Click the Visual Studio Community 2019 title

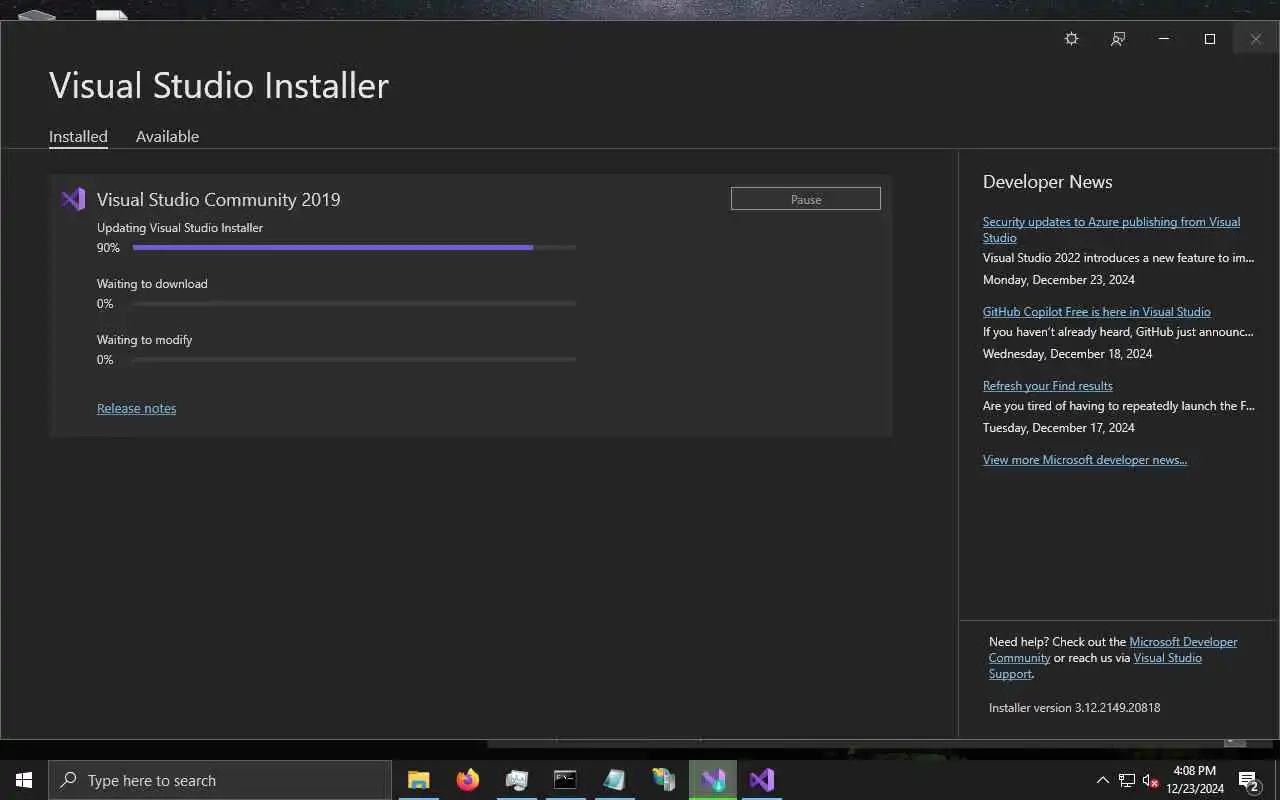click(218, 199)
